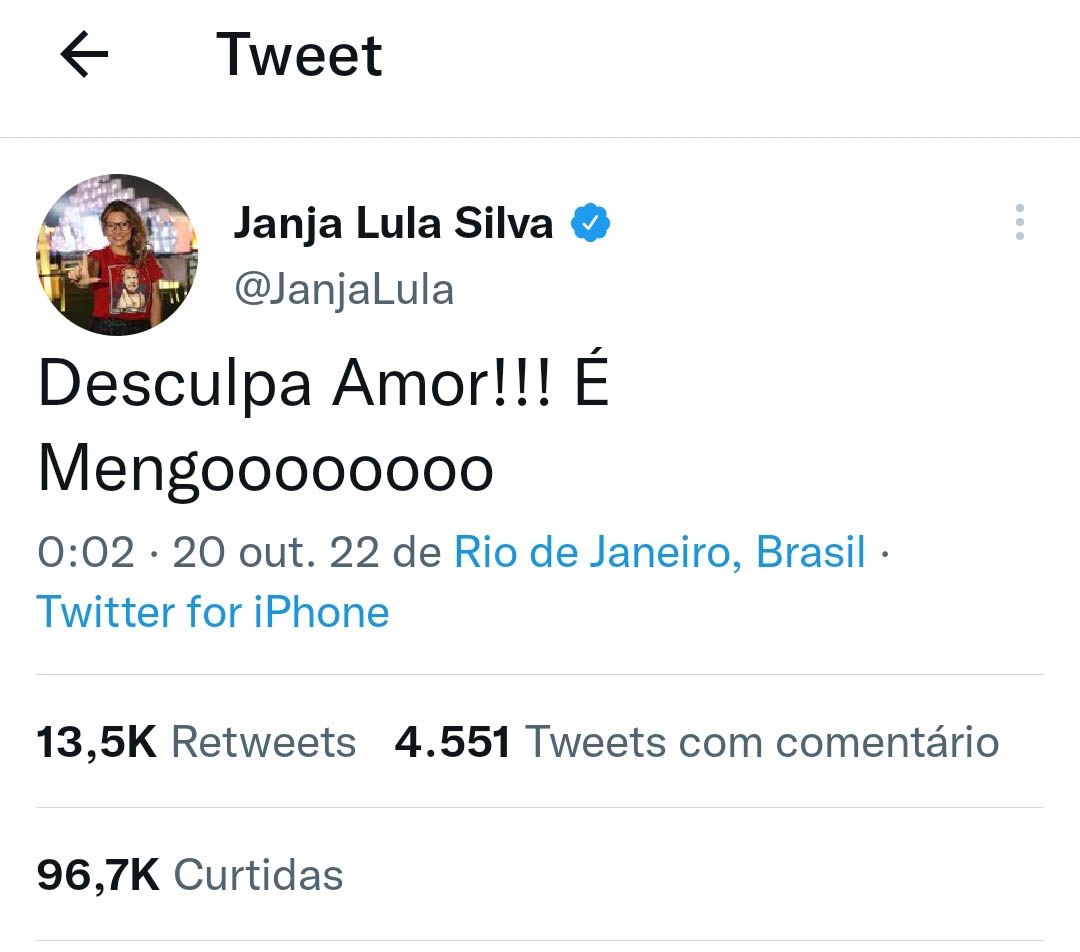This screenshot has height=952, width=1080.
Task: Click the Tweet header title
Action: click(x=297, y=55)
